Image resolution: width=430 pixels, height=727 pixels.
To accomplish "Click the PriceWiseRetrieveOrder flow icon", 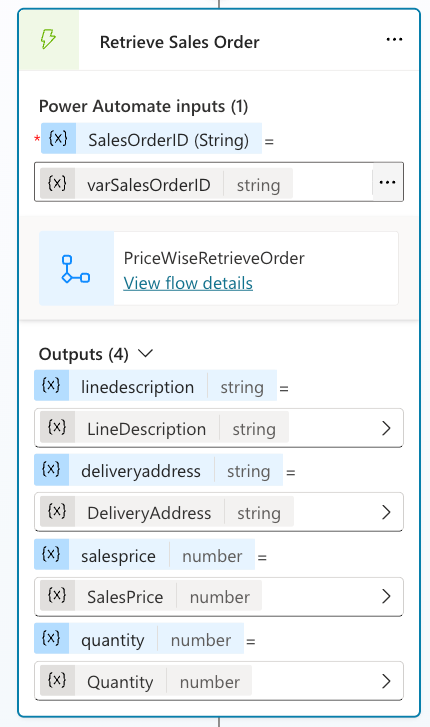I will [76, 269].
